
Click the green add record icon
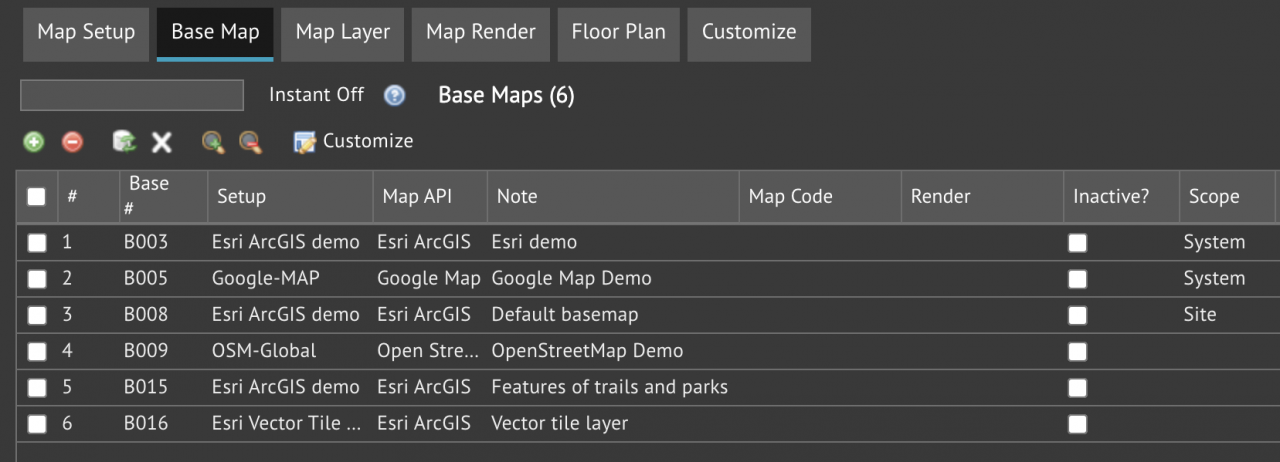pos(34,142)
